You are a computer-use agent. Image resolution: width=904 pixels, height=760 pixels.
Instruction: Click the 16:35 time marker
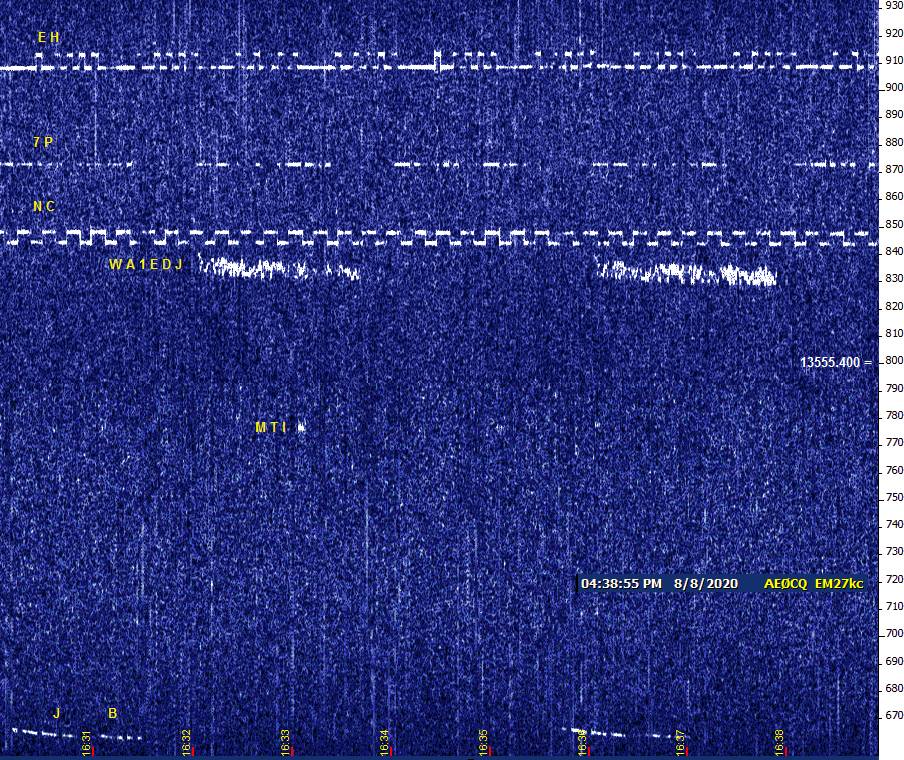click(483, 742)
